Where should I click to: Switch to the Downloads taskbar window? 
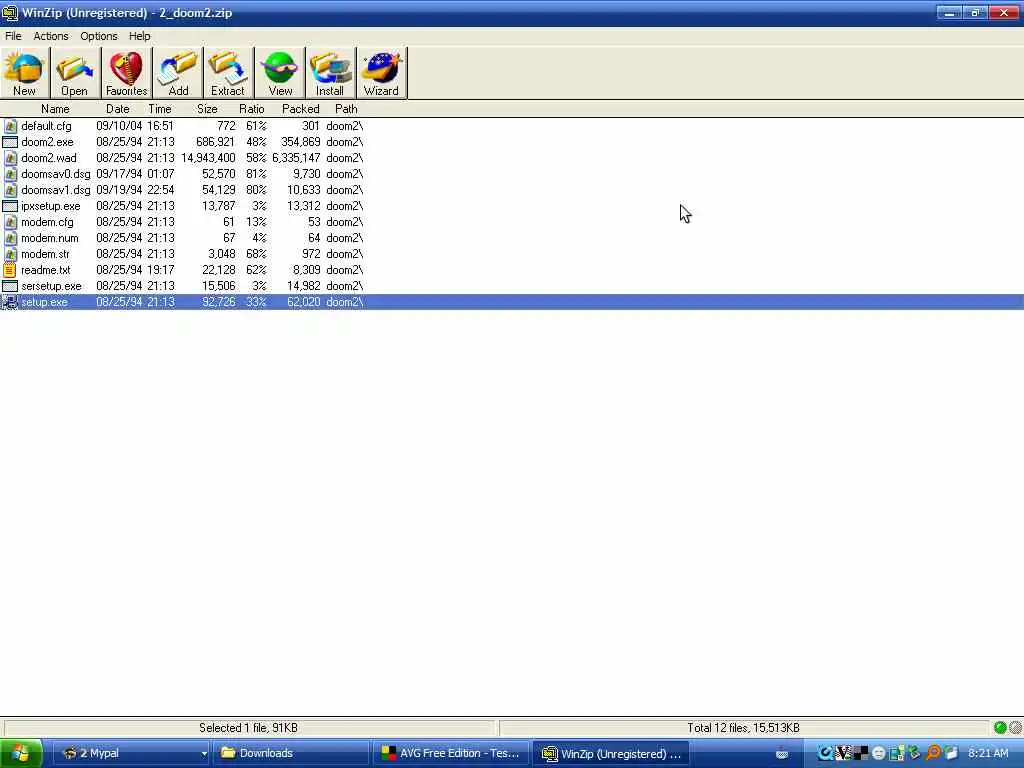[x=291, y=754]
